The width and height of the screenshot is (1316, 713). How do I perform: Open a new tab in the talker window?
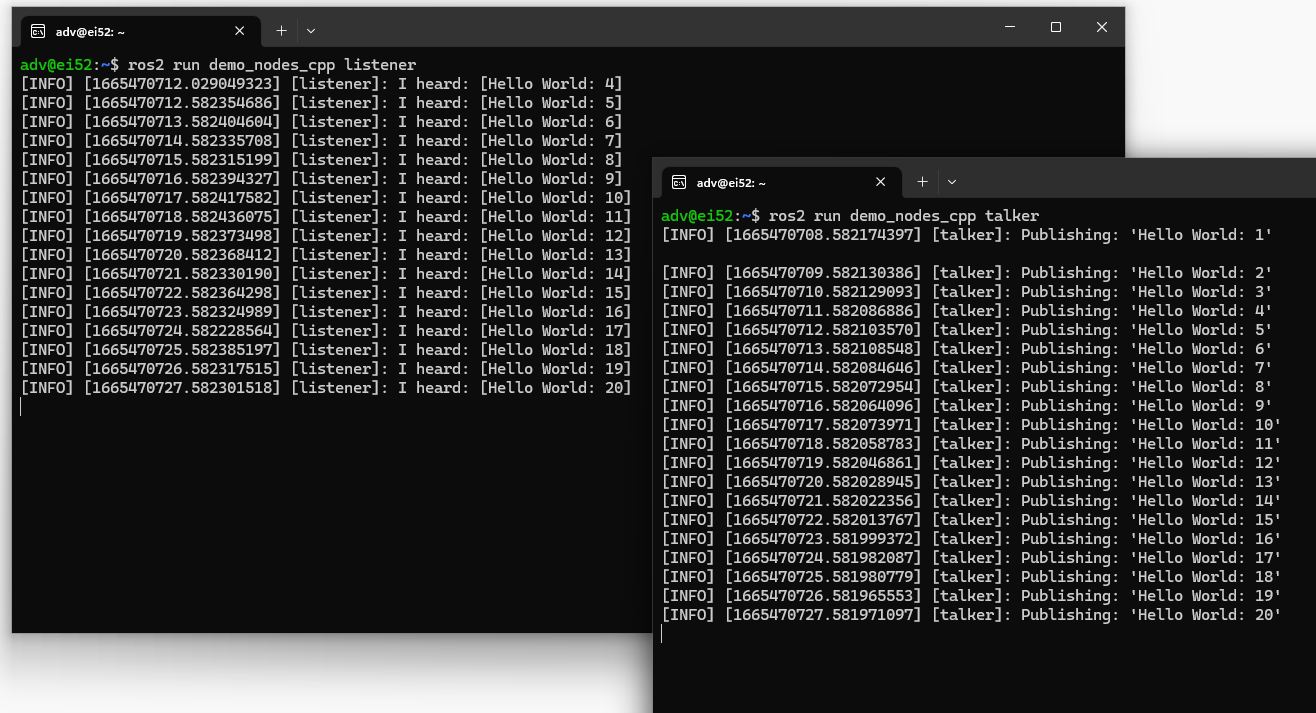point(922,182)
